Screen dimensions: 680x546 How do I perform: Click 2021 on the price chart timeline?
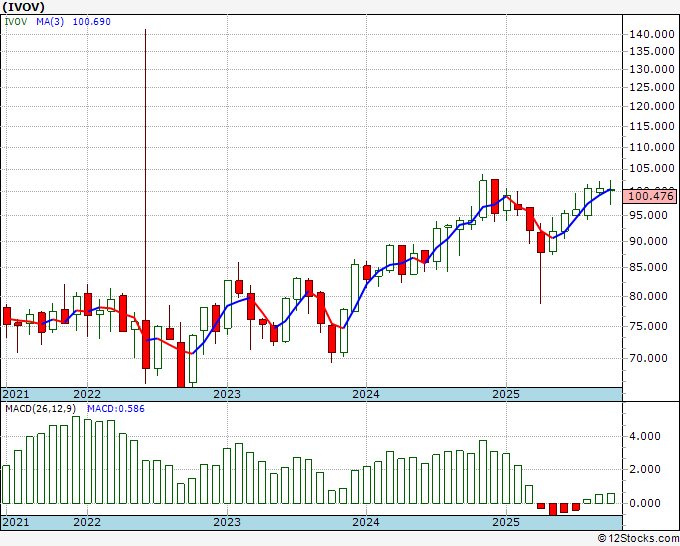[x=16, y=394]
